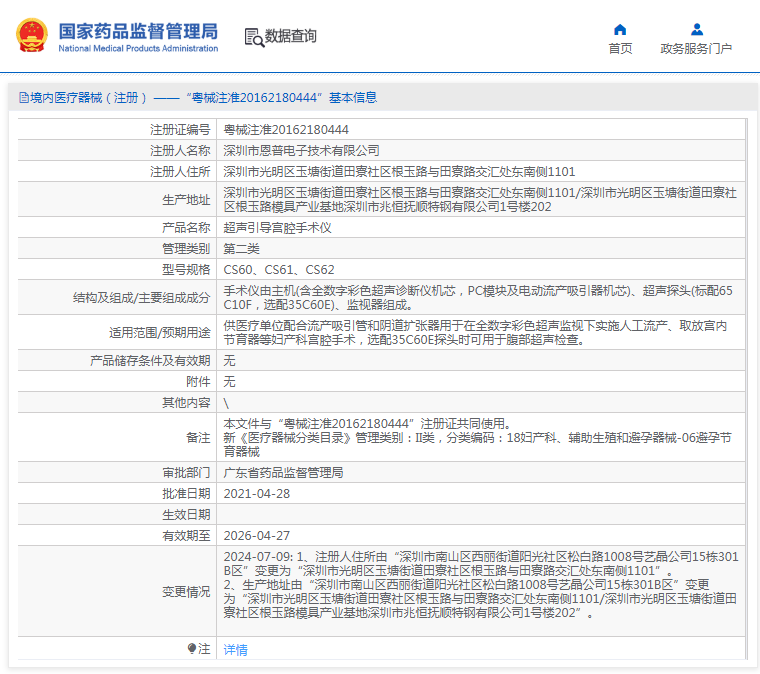Click the 批准日期 row label
760x674 pixels.
coord(186,494)
